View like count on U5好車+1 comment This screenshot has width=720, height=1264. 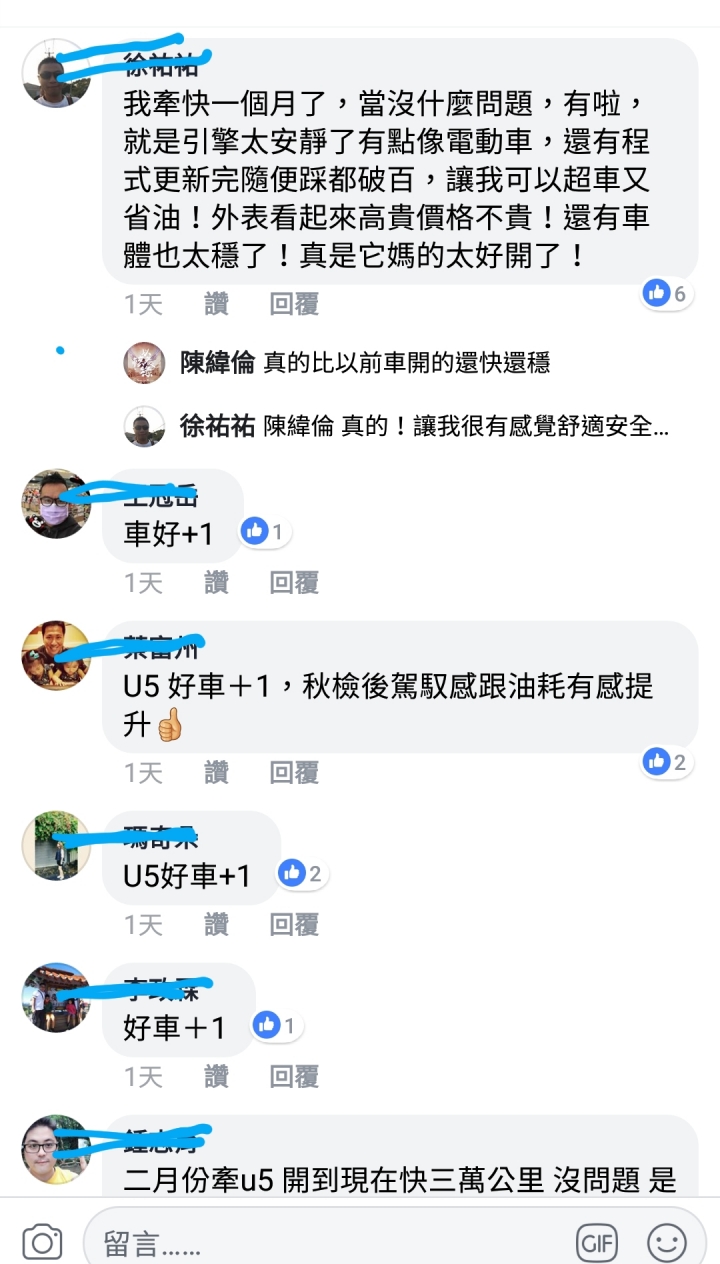(x=303, y=873)
